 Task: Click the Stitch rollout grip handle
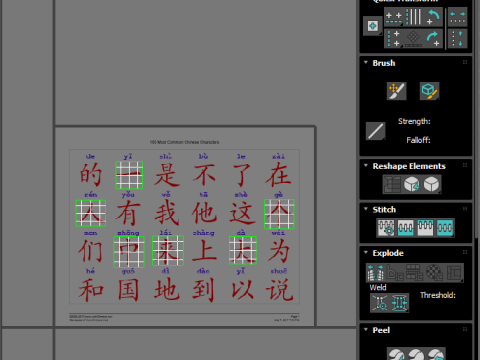pyautogui.click(x=465, y=209)
